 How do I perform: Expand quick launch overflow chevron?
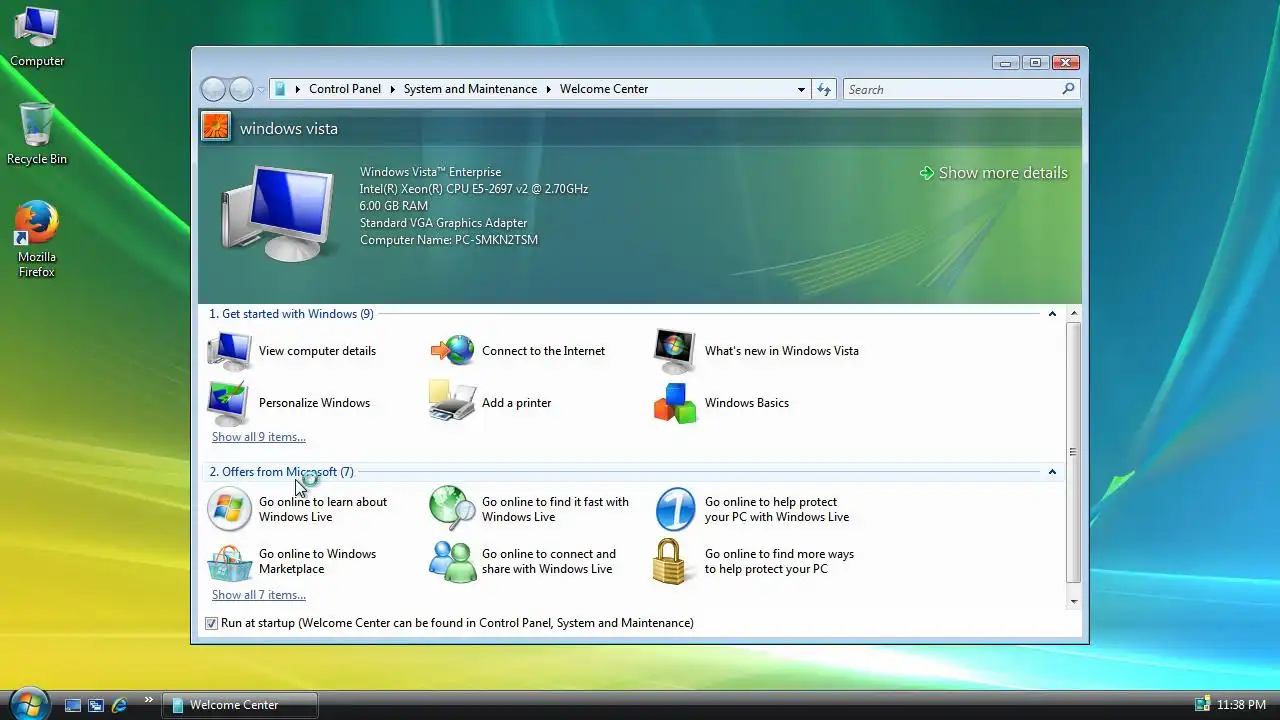click(x=149, y=700)
